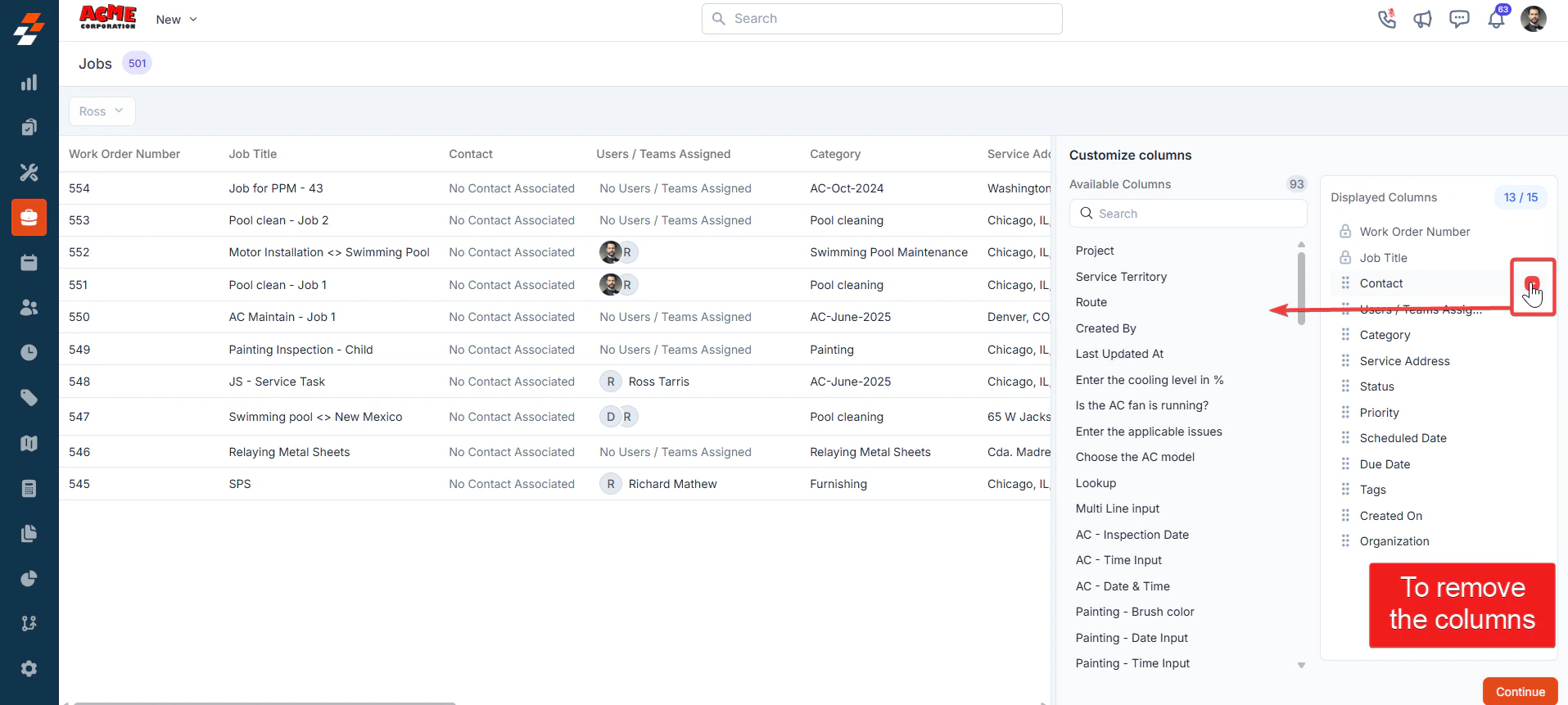Viewport: 1568px width, 705px height.
Task: Select Scheduled Date in displayed columns
Action: click(1403, 438)
